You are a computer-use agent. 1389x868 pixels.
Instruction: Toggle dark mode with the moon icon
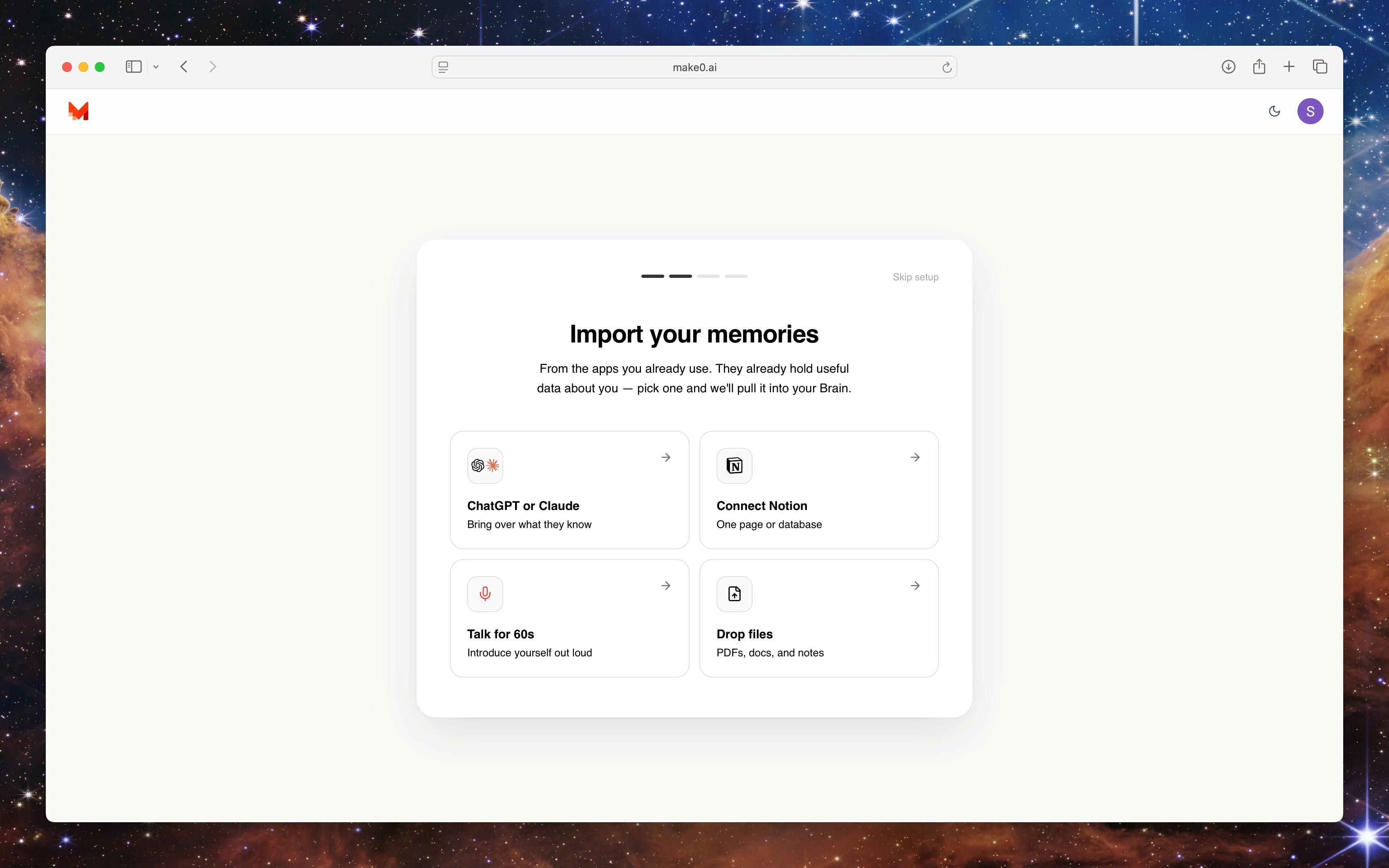pos(1274,112)
